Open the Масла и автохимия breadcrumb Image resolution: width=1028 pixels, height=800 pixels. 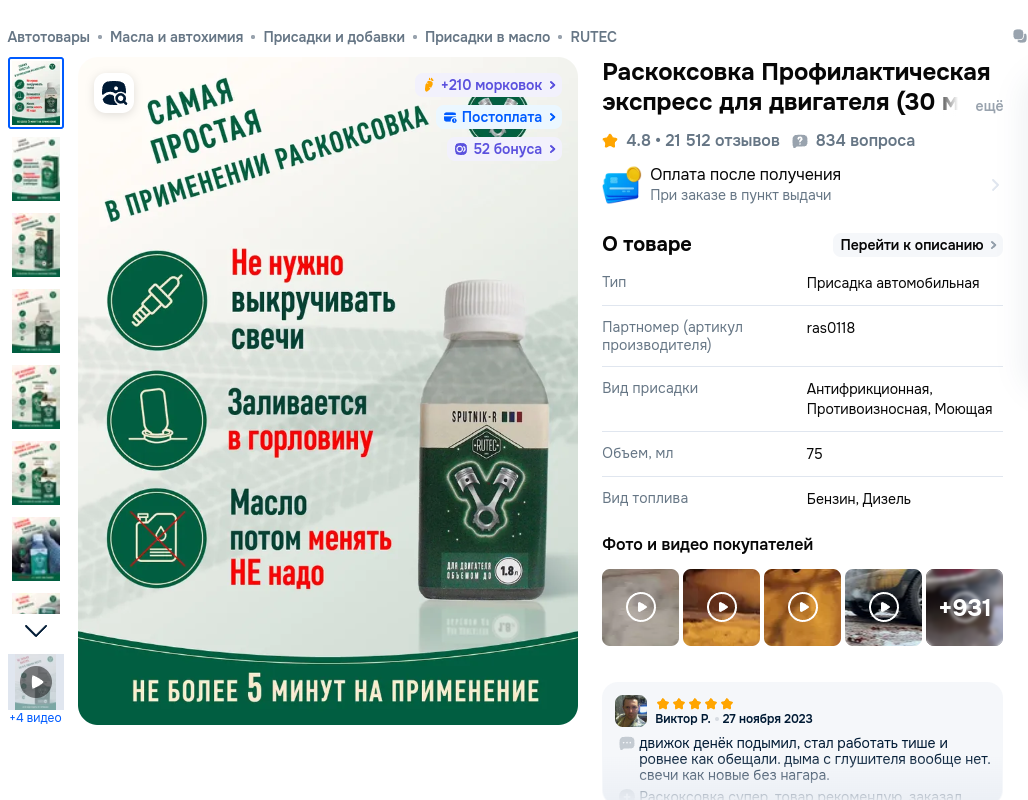click(176, 37)
